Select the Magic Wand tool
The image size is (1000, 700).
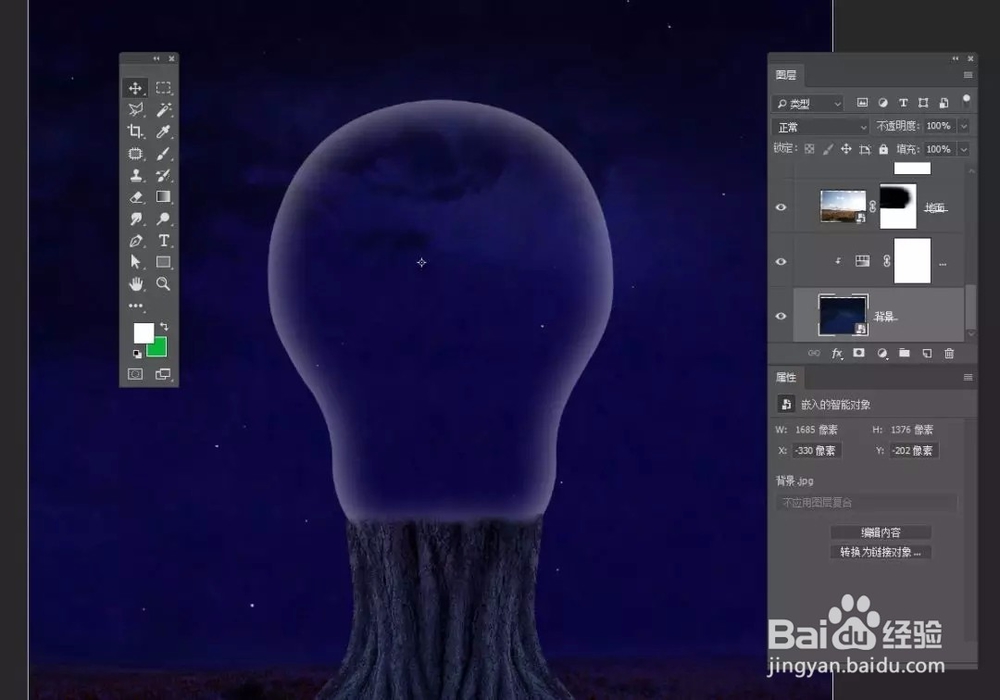coord(163,110)
